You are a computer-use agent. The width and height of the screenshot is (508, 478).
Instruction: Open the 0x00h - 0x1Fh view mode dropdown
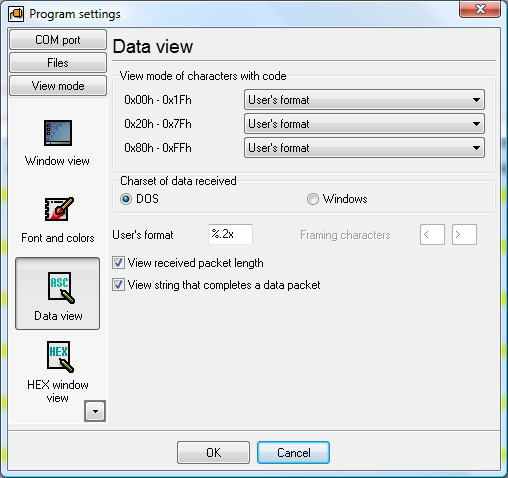click(x=364, y=100)
